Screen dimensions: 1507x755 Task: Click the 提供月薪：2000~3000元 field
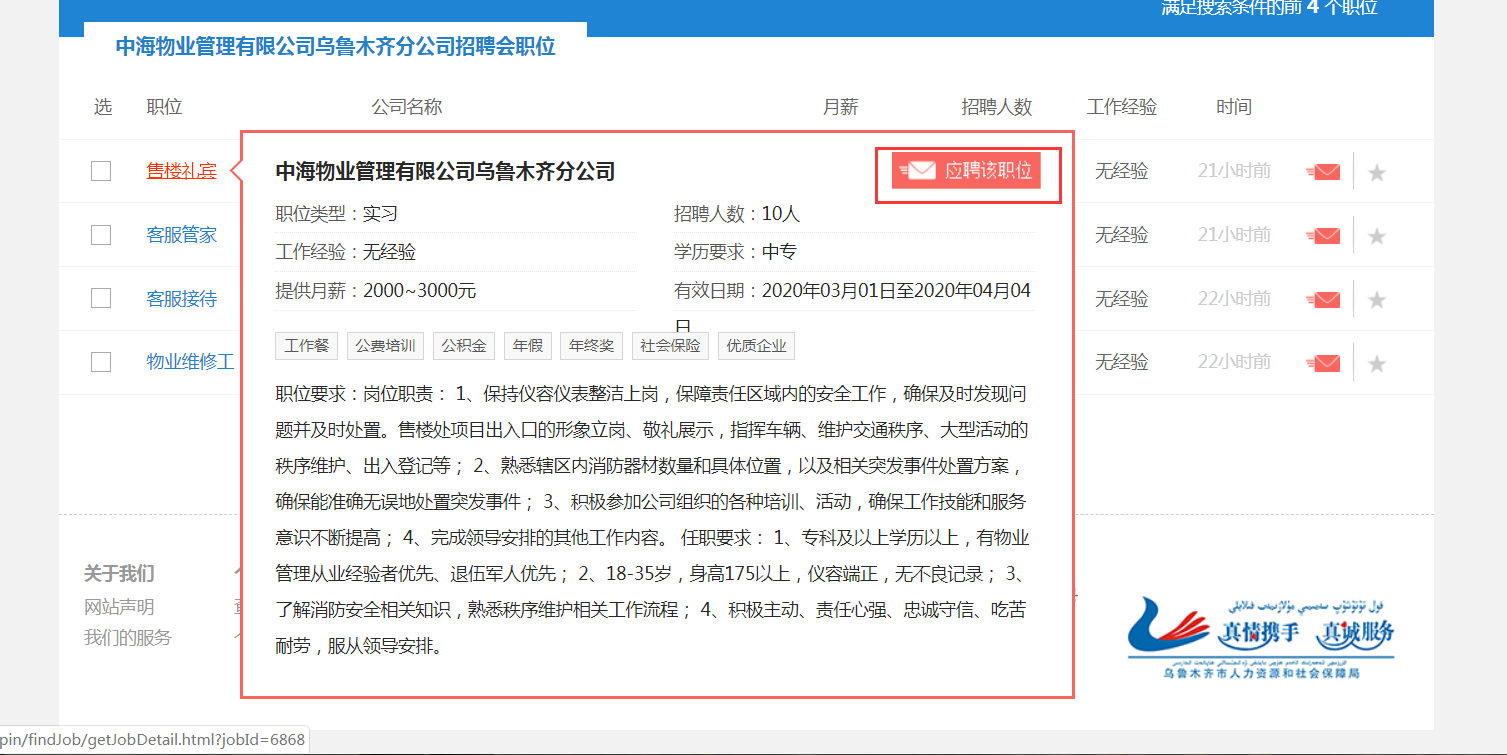pos(376,290)
